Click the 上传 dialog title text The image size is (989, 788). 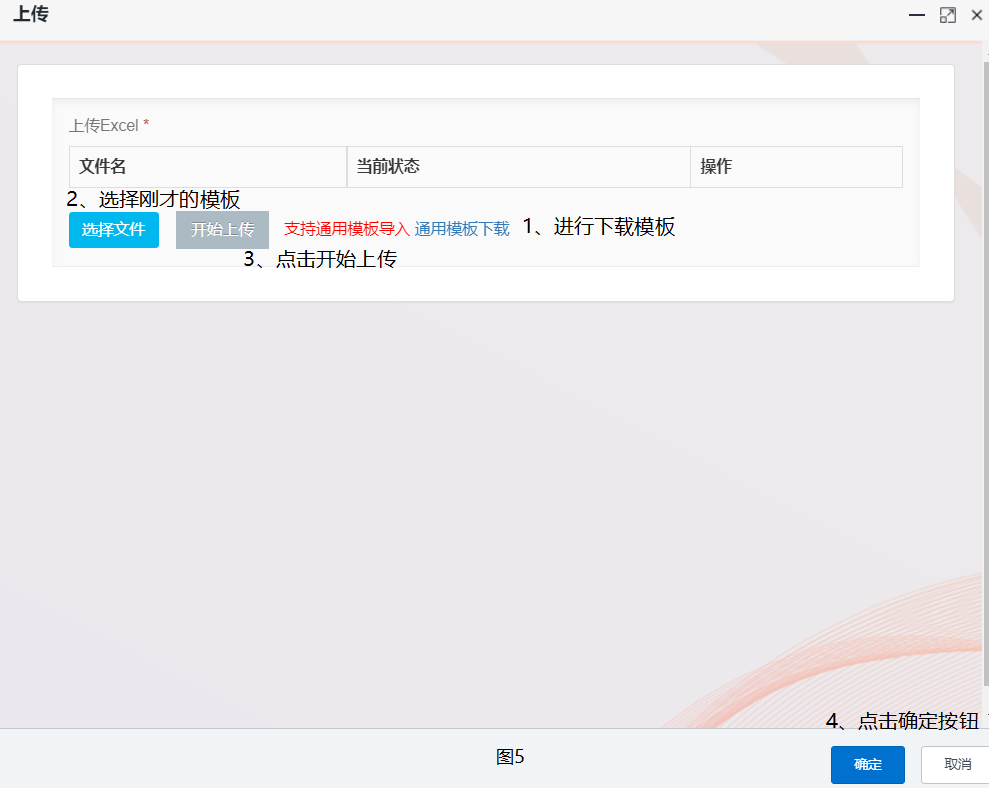[31, 15]
